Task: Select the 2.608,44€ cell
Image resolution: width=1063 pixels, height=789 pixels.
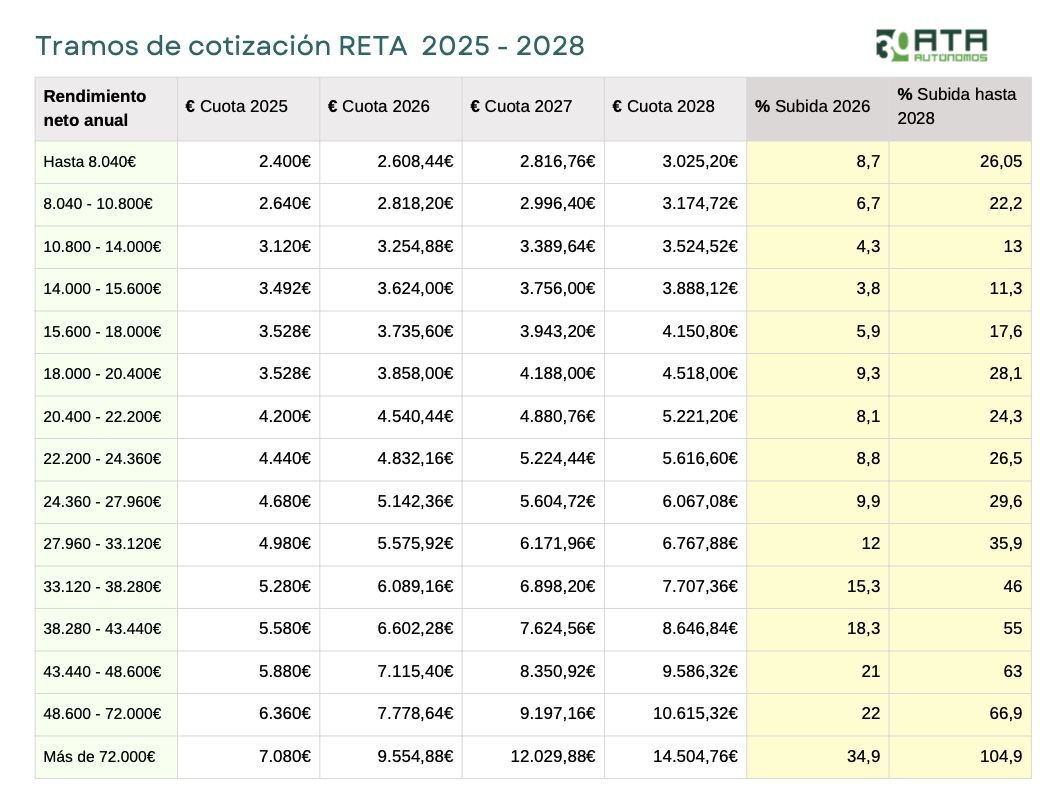Action: [415, 161]
